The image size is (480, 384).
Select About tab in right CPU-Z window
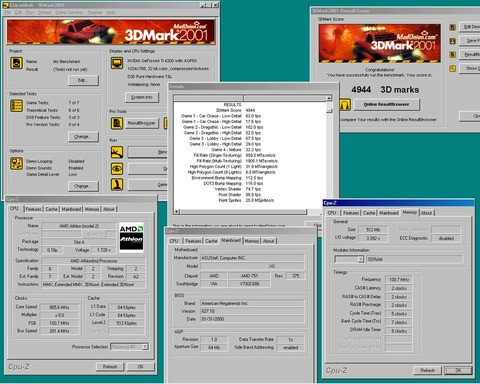point(426,213)
